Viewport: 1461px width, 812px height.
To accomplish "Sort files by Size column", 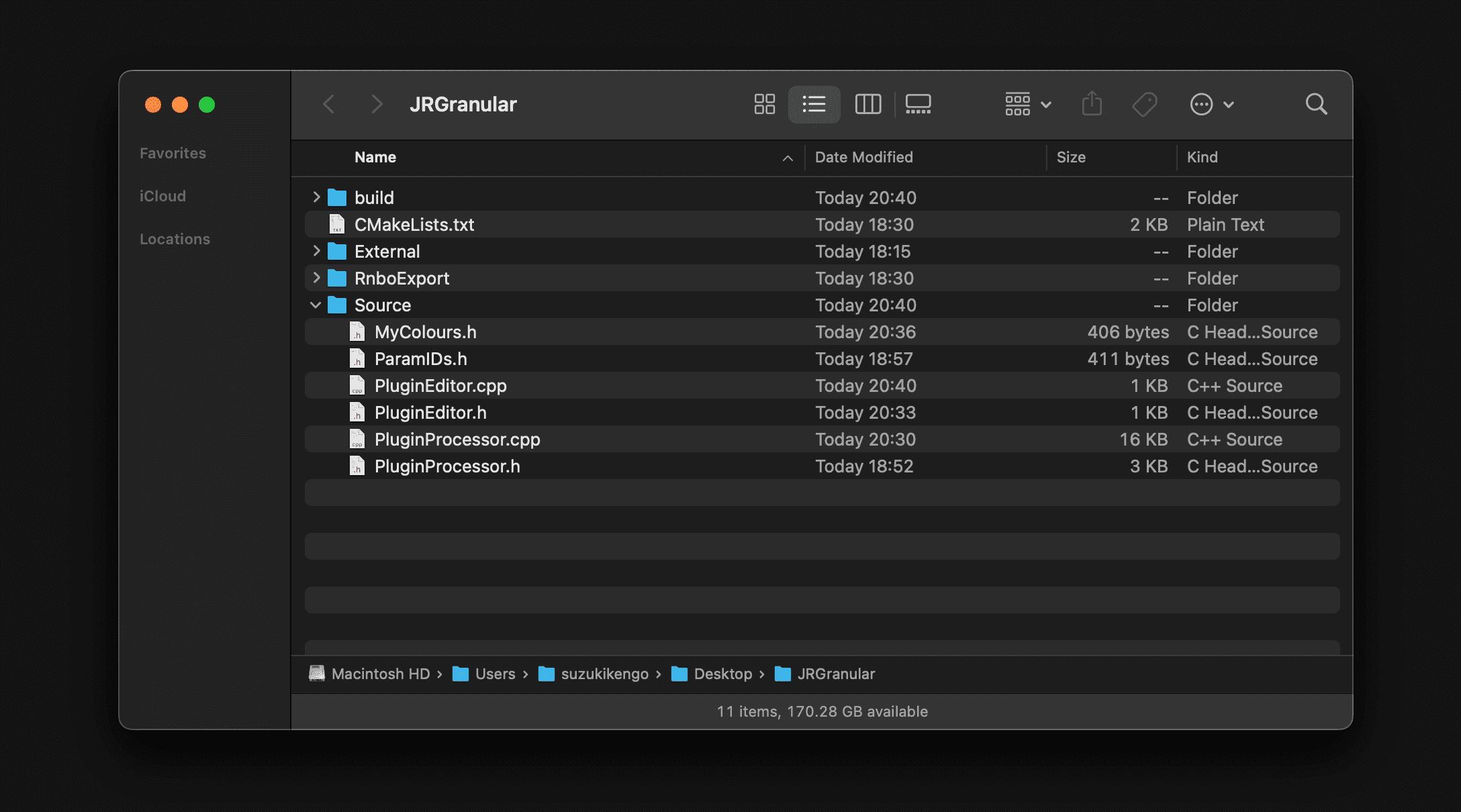I will pyautogui.click(x=1072, y=157).
